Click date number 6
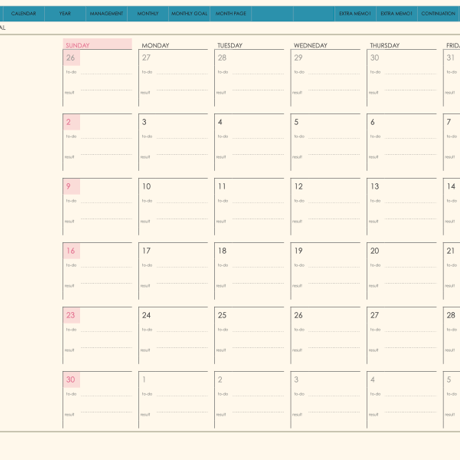The width and height of the screenshot is (460, 460). (373, 122)
